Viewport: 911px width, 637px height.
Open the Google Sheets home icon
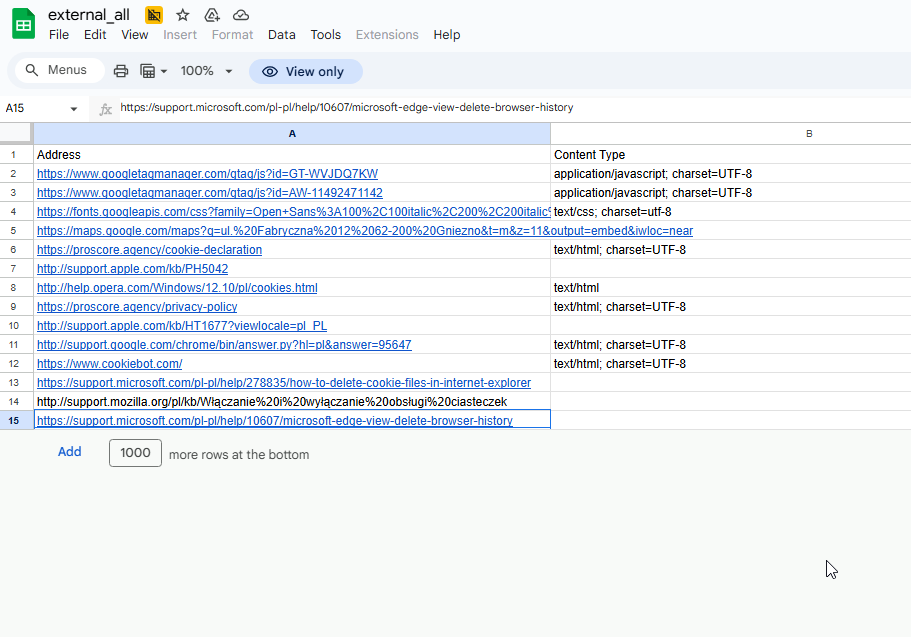[x=24, y=24]
